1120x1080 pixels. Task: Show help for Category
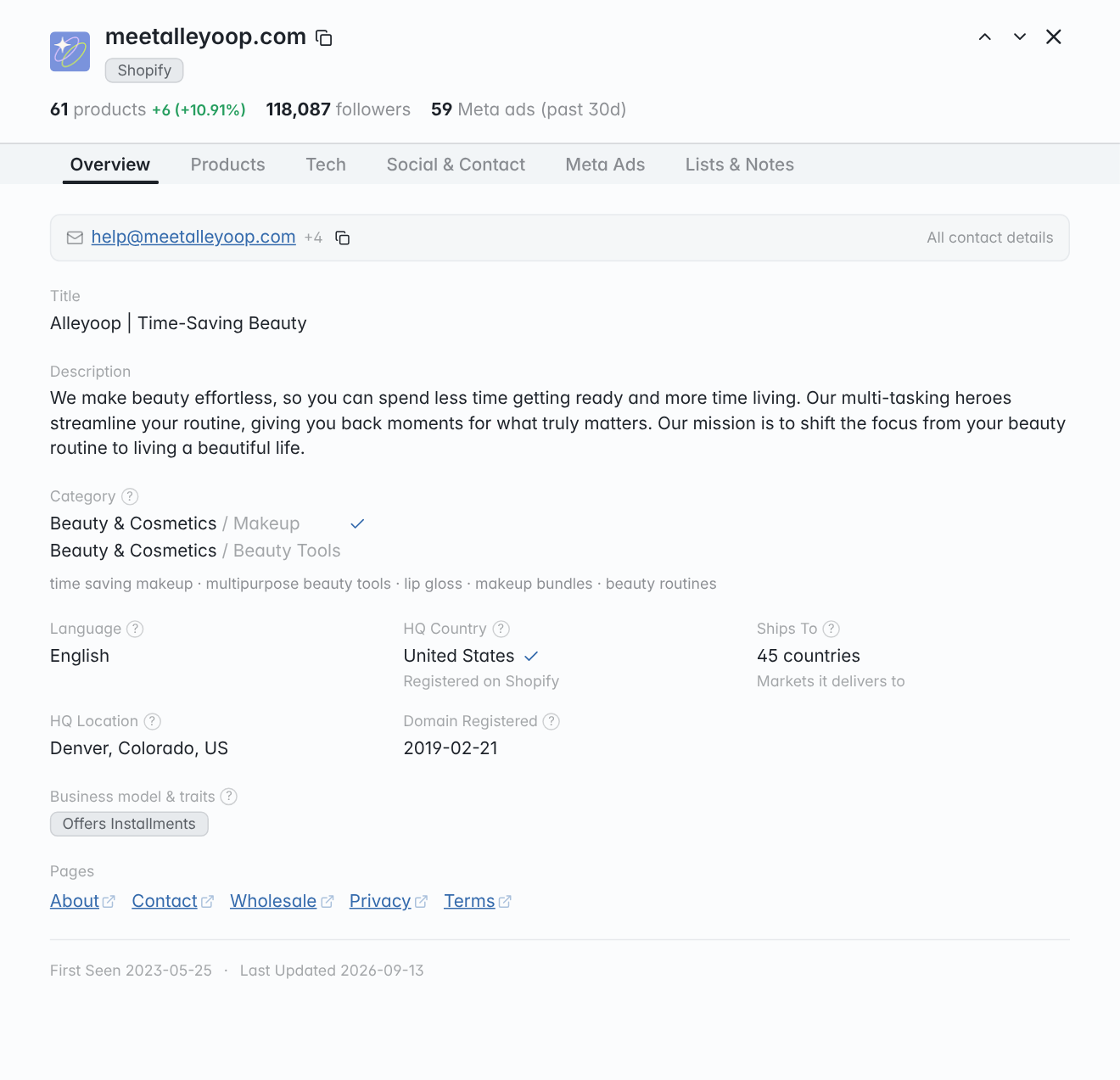[130, 496]
